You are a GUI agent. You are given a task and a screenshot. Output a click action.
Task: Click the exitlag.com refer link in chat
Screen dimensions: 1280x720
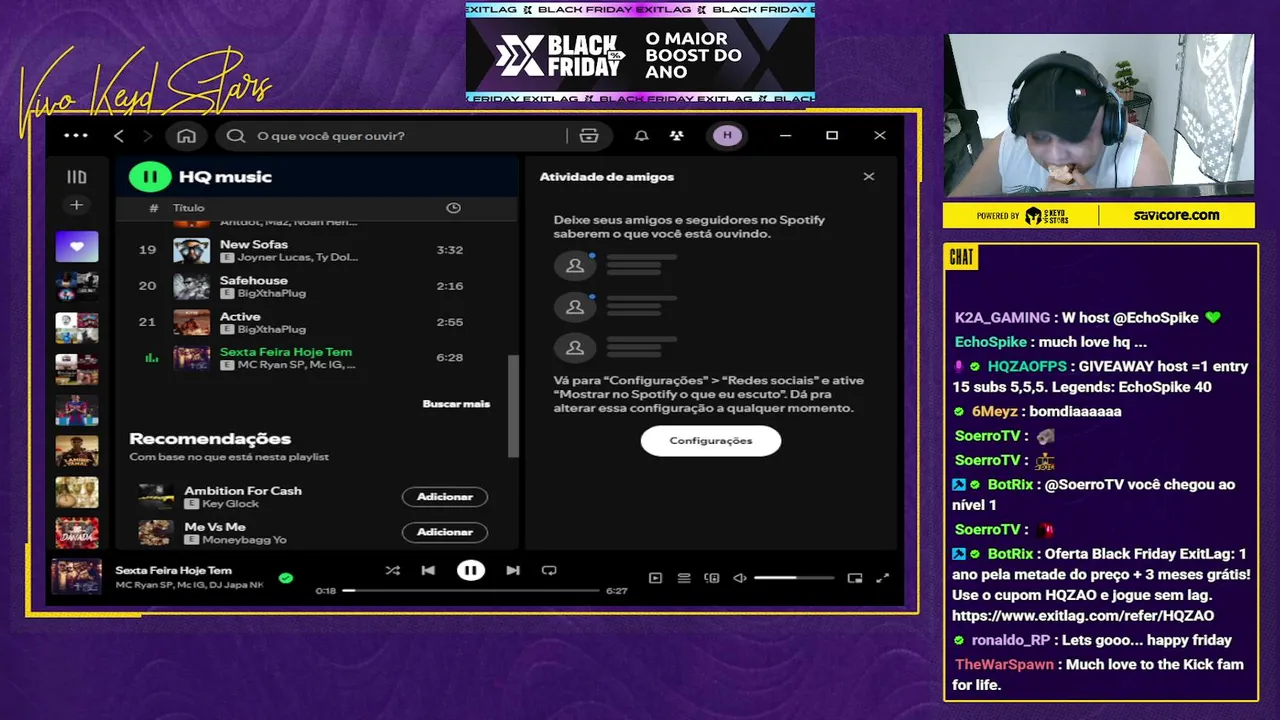point(1083,616)
